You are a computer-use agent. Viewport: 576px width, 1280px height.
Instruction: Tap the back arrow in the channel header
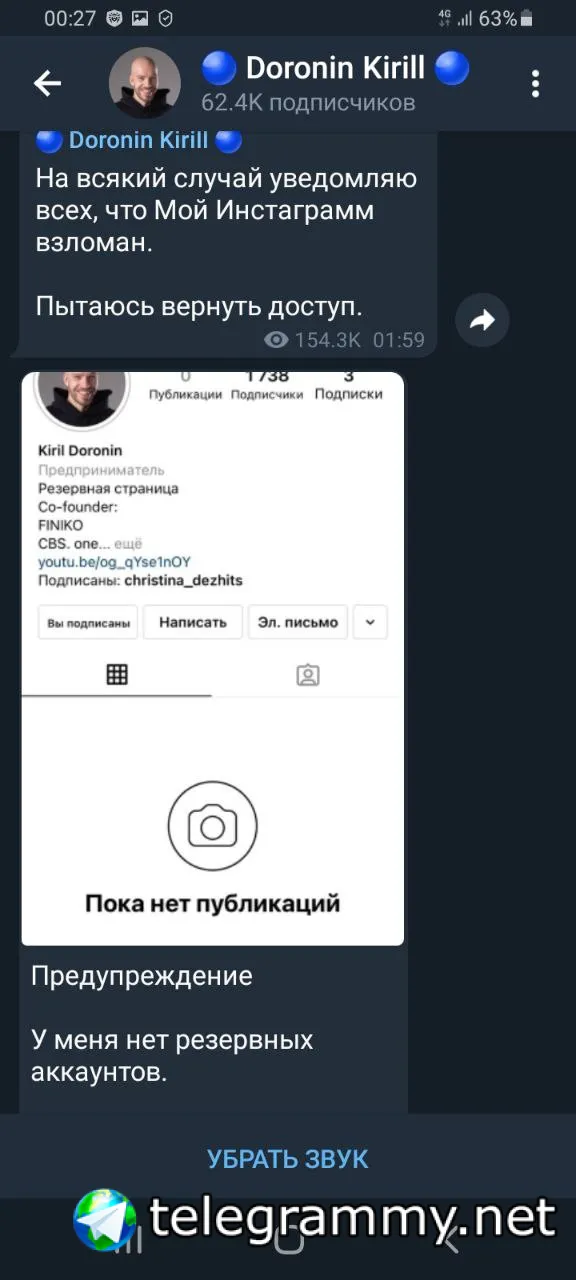point(47,83)
